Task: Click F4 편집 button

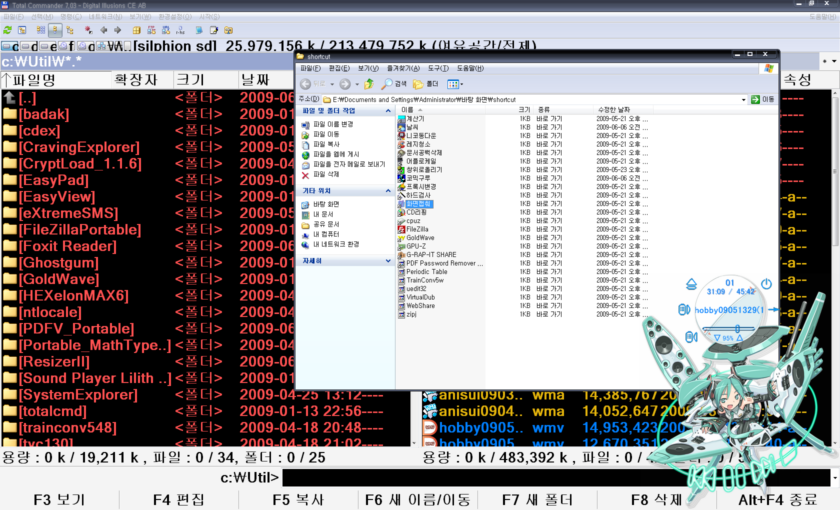Action: click(x=178, y=500)
